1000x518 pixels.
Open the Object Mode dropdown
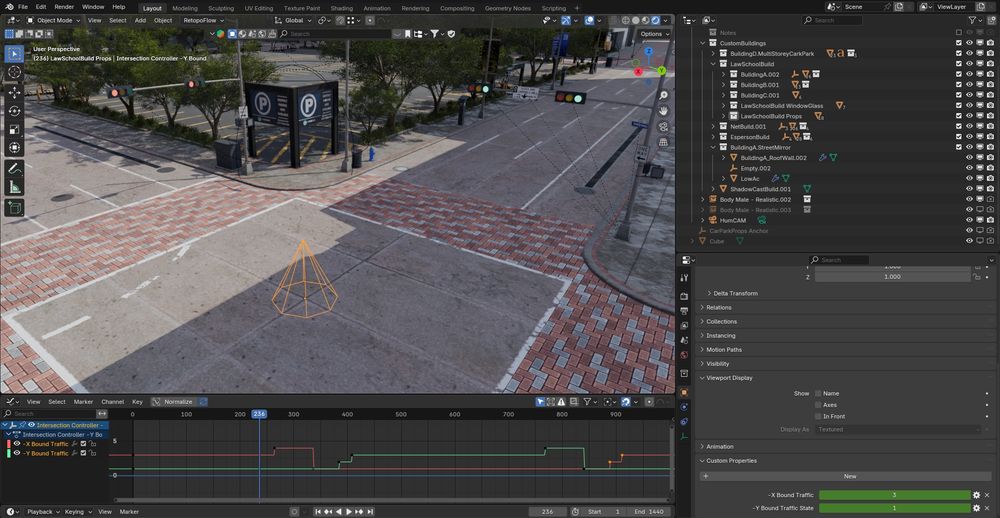(x=54, y=20)
